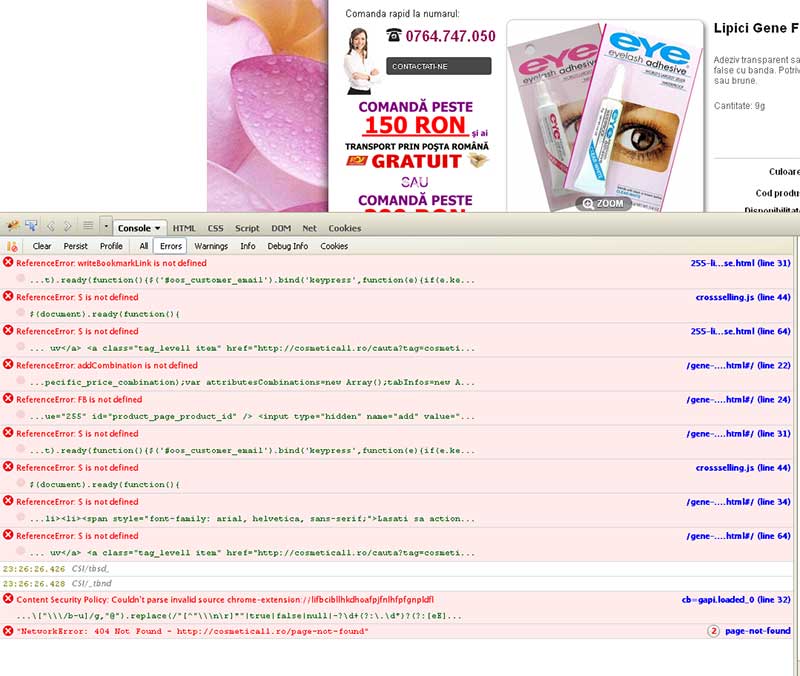The image size is (800, 676).
Task: Click the Content Security Policy error icon
Action: (8, 598)
